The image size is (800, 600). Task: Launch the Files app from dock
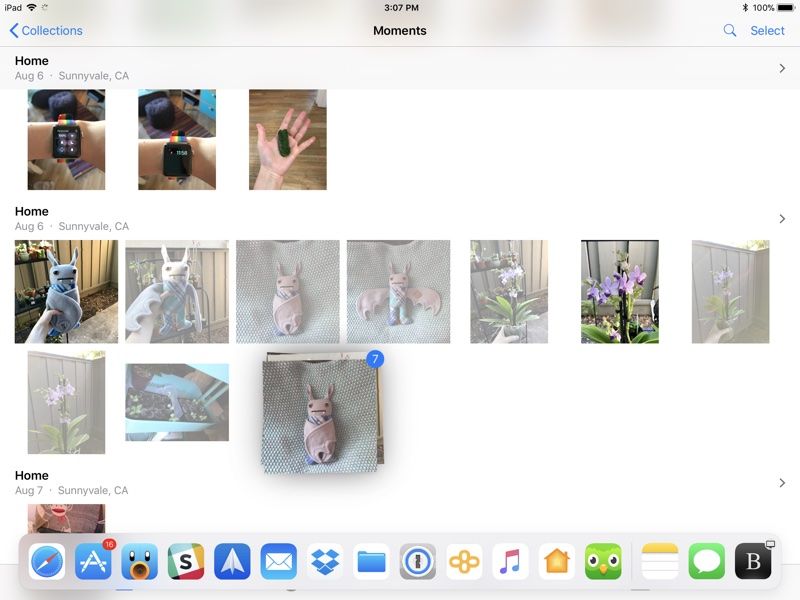pos(371,561)
